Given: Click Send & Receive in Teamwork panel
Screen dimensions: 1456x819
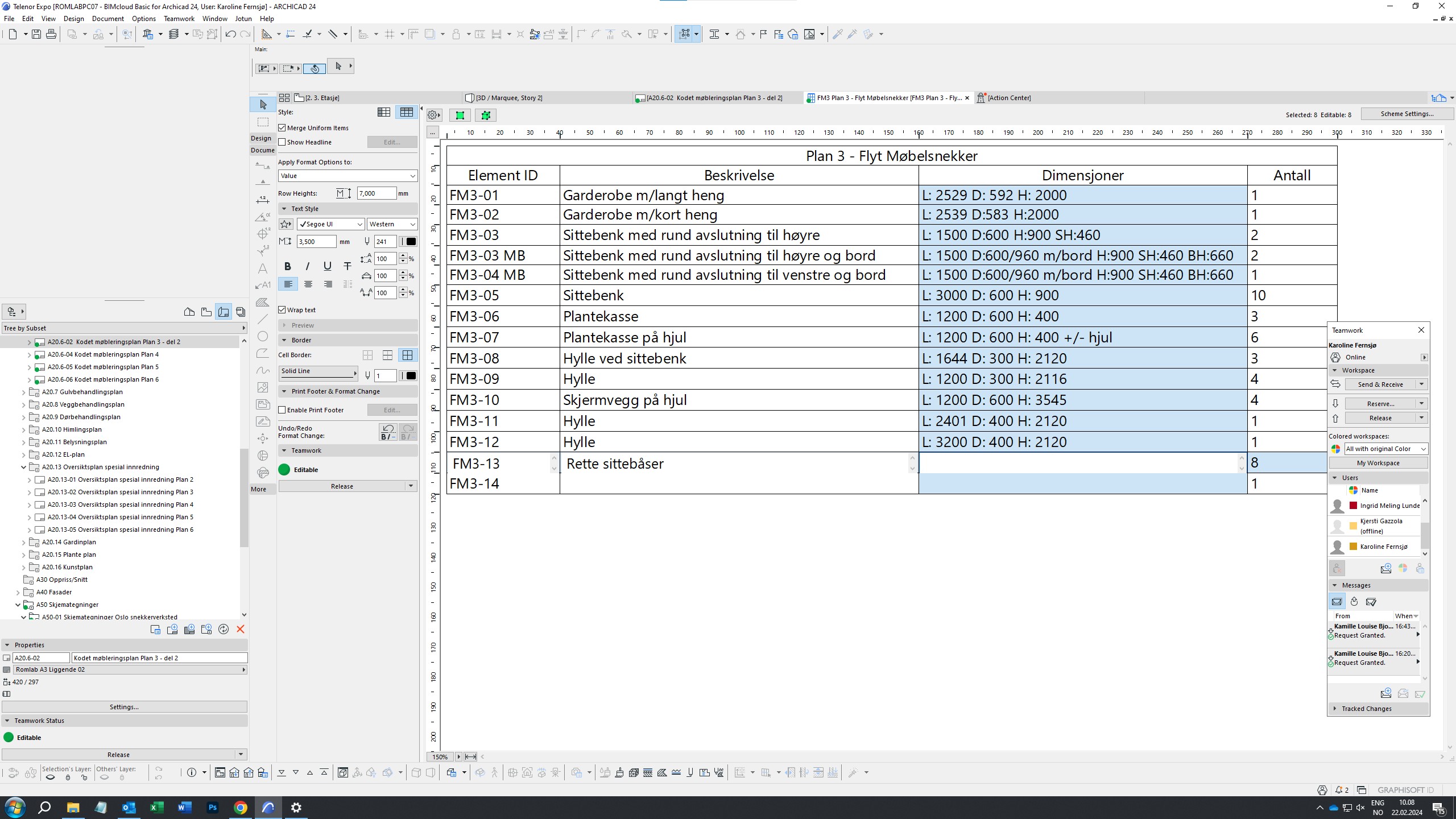Looking at the screenshot, I should [1380, 384].
